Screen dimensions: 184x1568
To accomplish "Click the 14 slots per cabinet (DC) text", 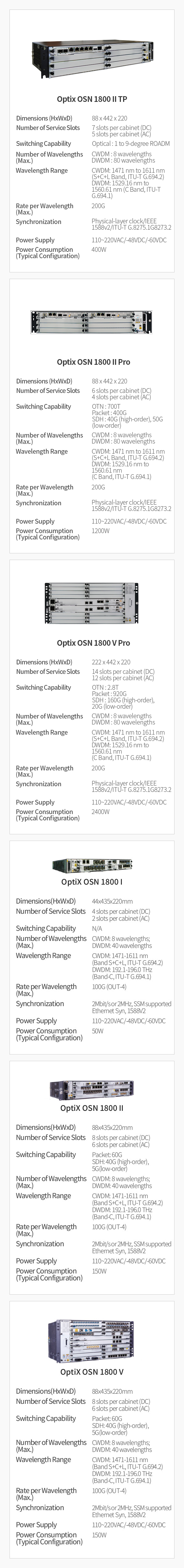I will pos(123,671).
